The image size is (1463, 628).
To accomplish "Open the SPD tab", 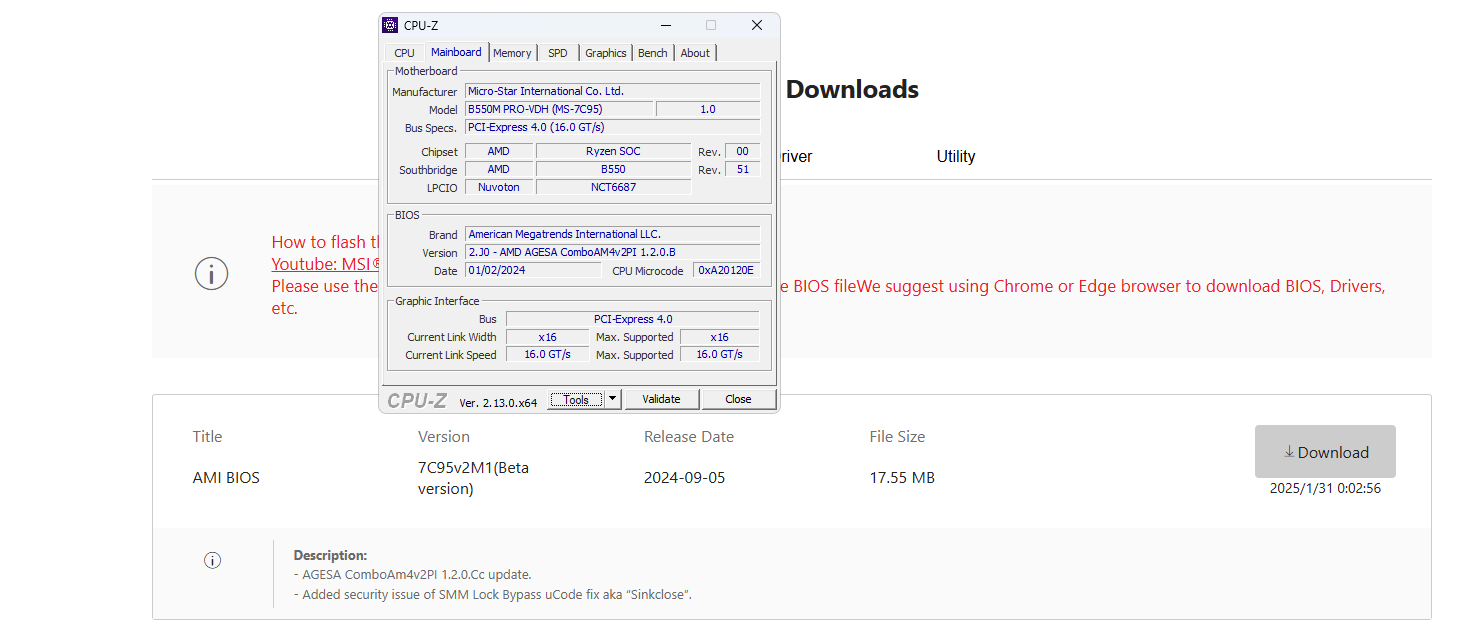I will point(558,53).
